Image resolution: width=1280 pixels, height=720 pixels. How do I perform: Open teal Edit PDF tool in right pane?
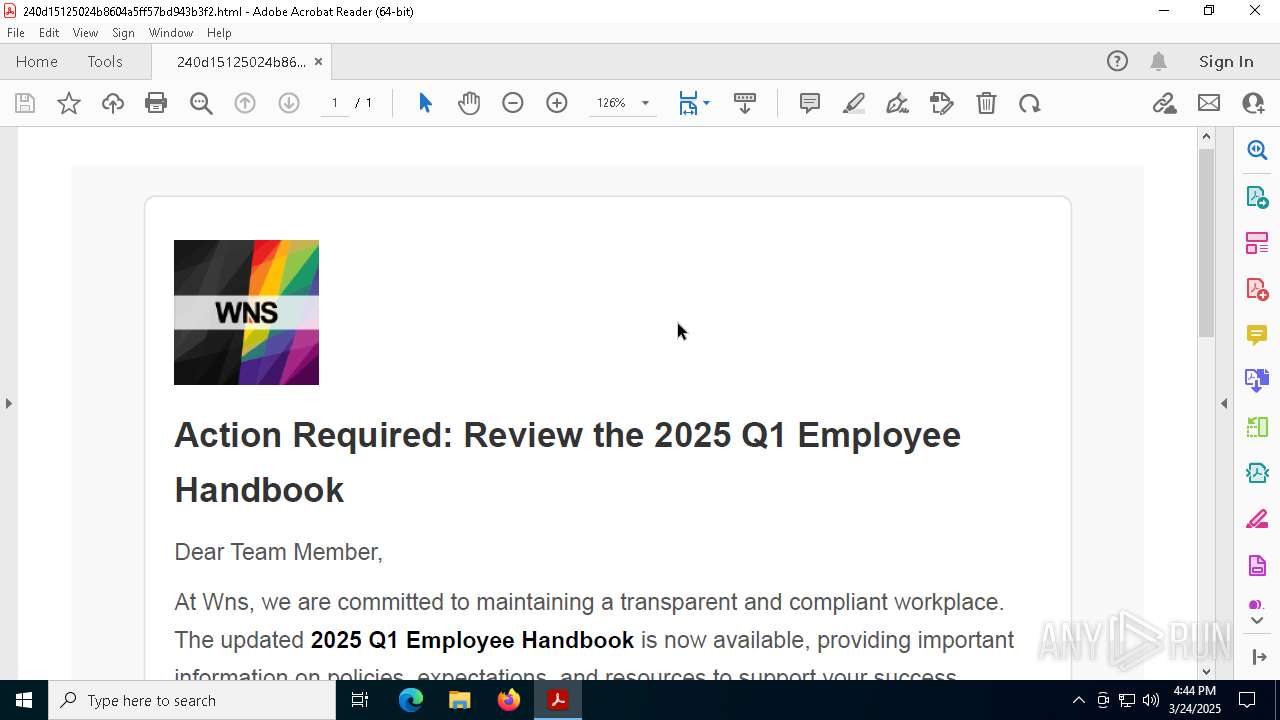point(1257,473)
